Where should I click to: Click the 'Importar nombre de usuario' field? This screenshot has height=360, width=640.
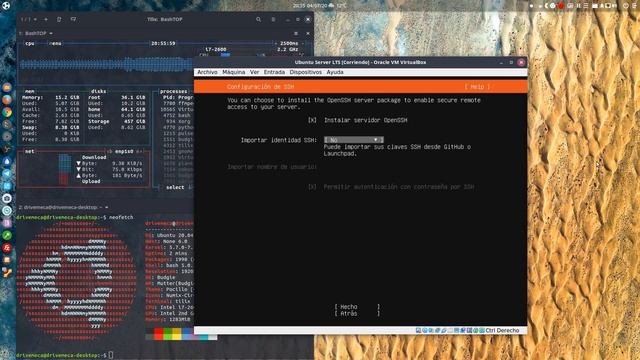pyautogui.click(x=272, y=167)
